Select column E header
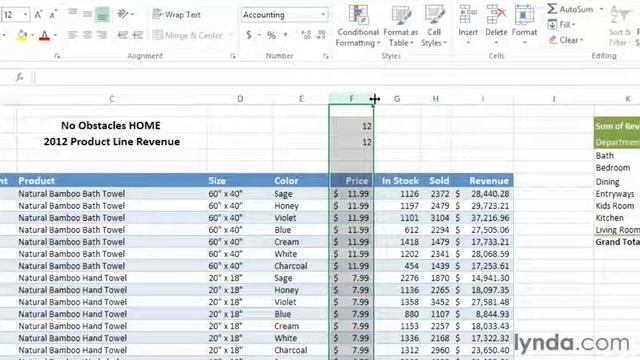This screenshot has height=360, width=640. [301, 99]
